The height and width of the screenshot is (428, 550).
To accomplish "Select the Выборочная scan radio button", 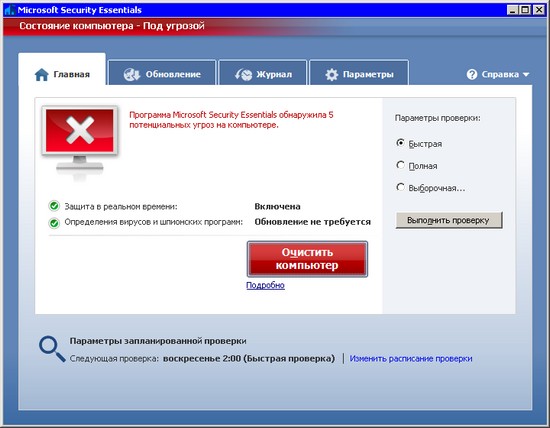I will tap(400, 187).
